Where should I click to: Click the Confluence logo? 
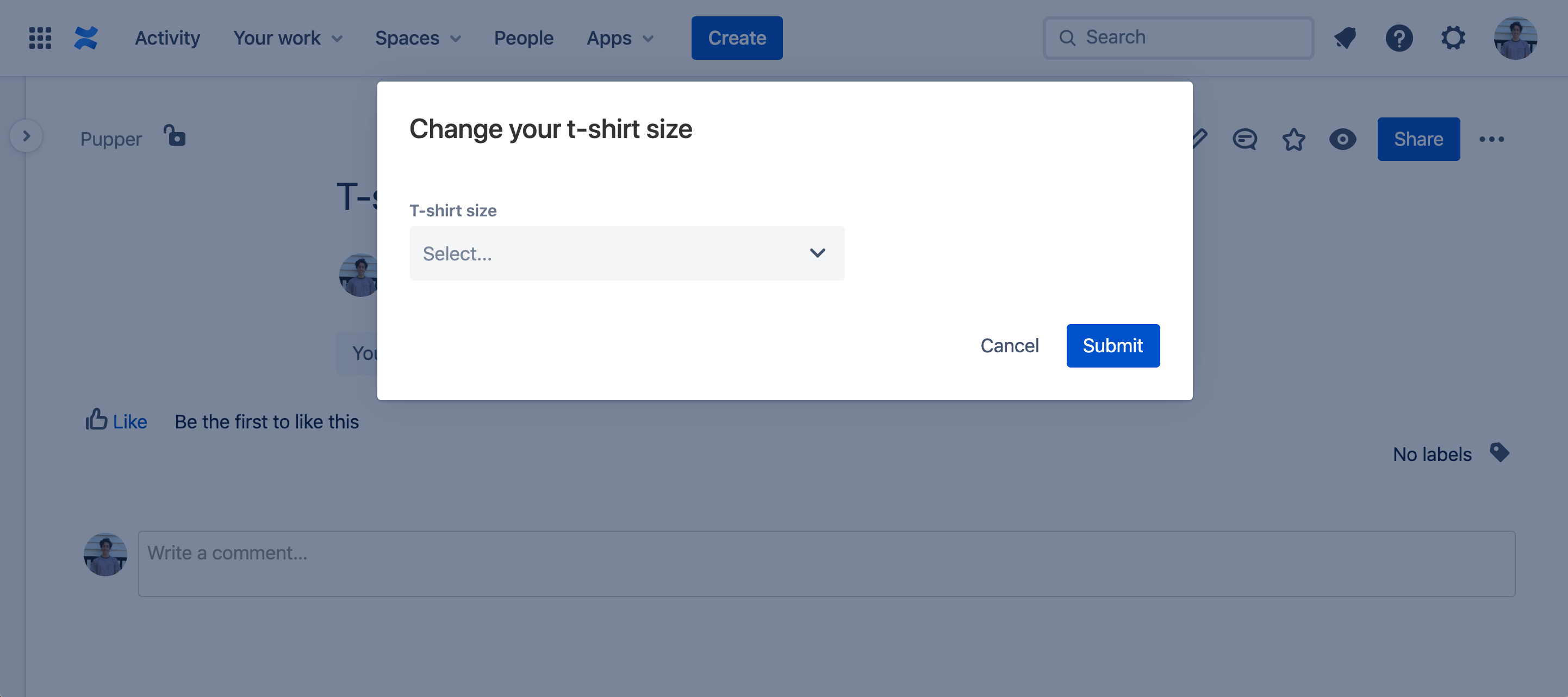(x=86, y=38)
